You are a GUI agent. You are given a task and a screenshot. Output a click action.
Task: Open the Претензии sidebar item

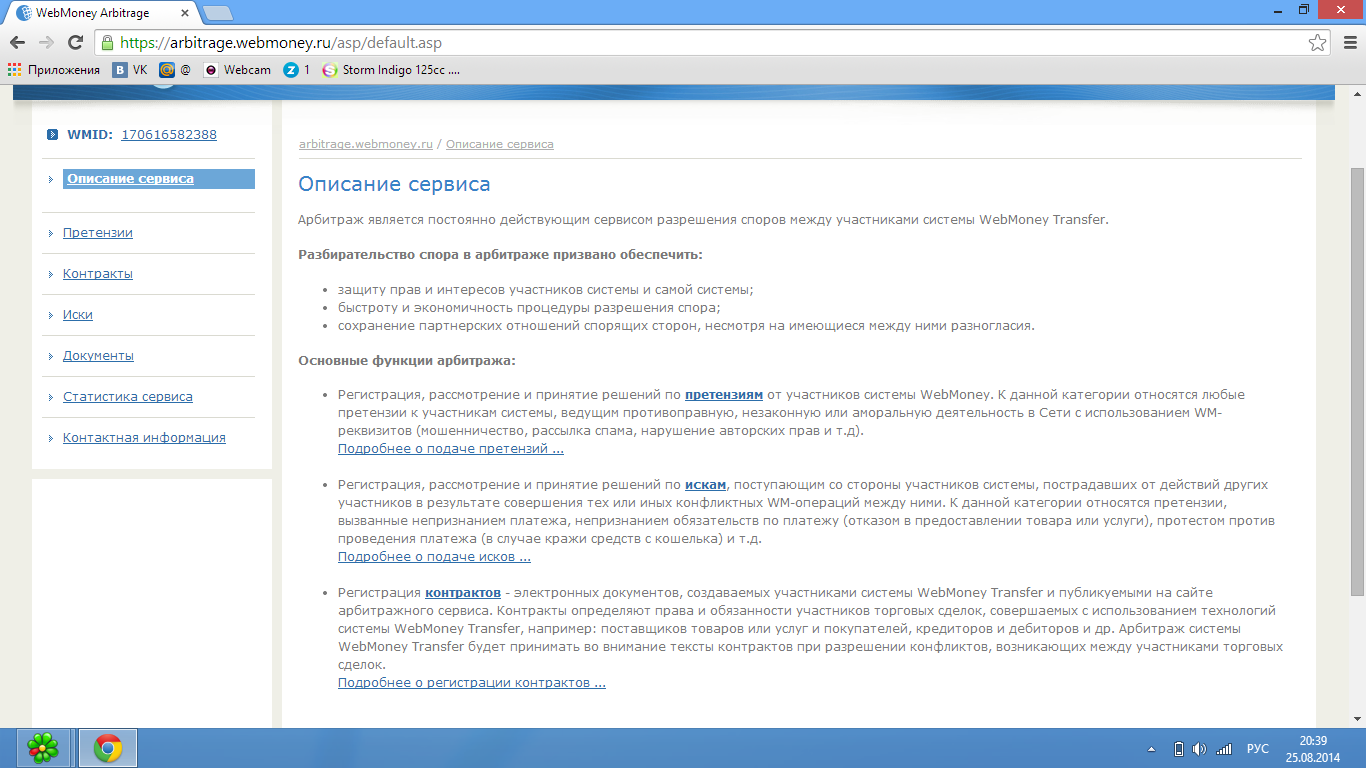98,233
